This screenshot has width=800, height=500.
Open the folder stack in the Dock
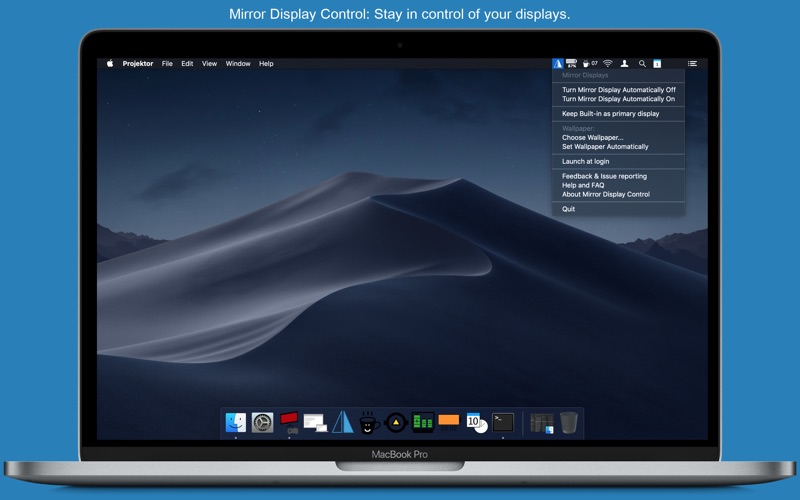542,423
